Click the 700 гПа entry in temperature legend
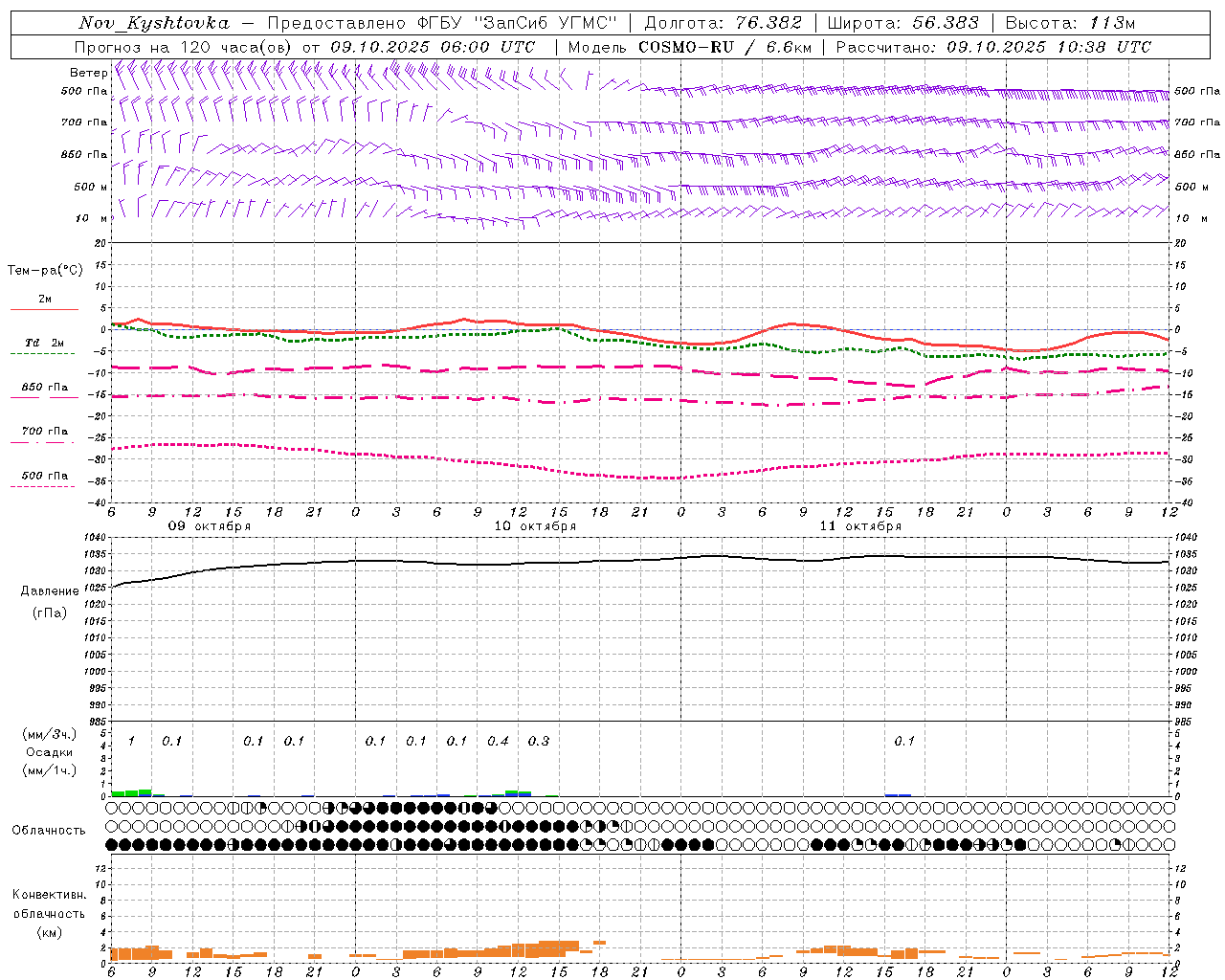 tap(45, 431)
